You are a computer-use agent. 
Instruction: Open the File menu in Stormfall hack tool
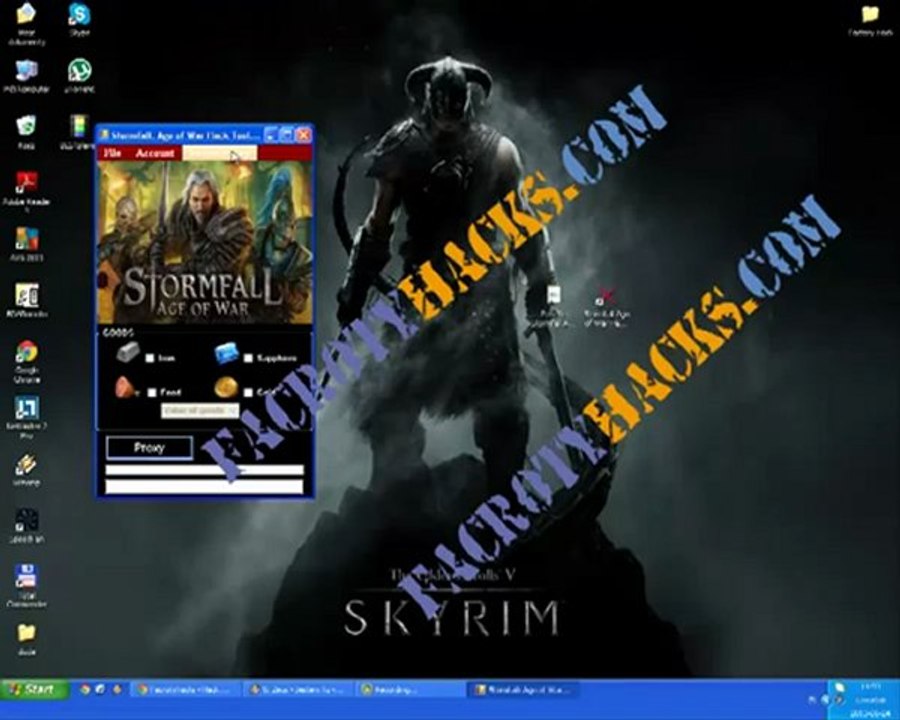[113, 153]
